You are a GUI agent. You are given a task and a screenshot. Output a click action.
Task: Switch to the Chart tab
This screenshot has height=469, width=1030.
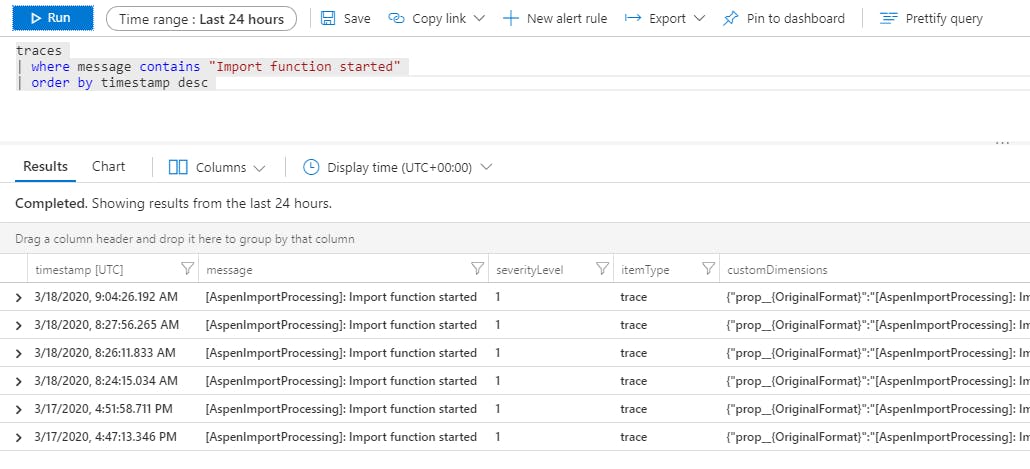pos(109,167)
